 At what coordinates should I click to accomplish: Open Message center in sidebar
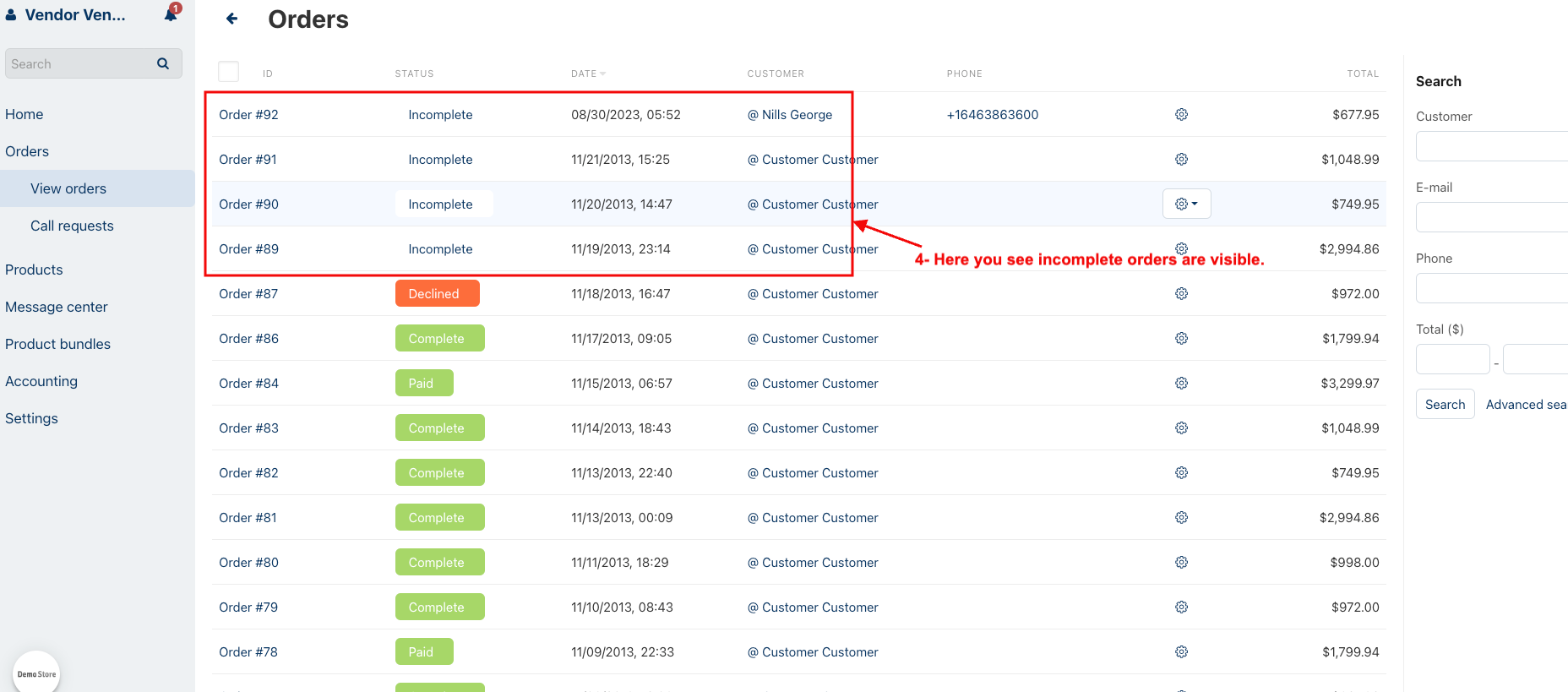click(x=57, y=307)
